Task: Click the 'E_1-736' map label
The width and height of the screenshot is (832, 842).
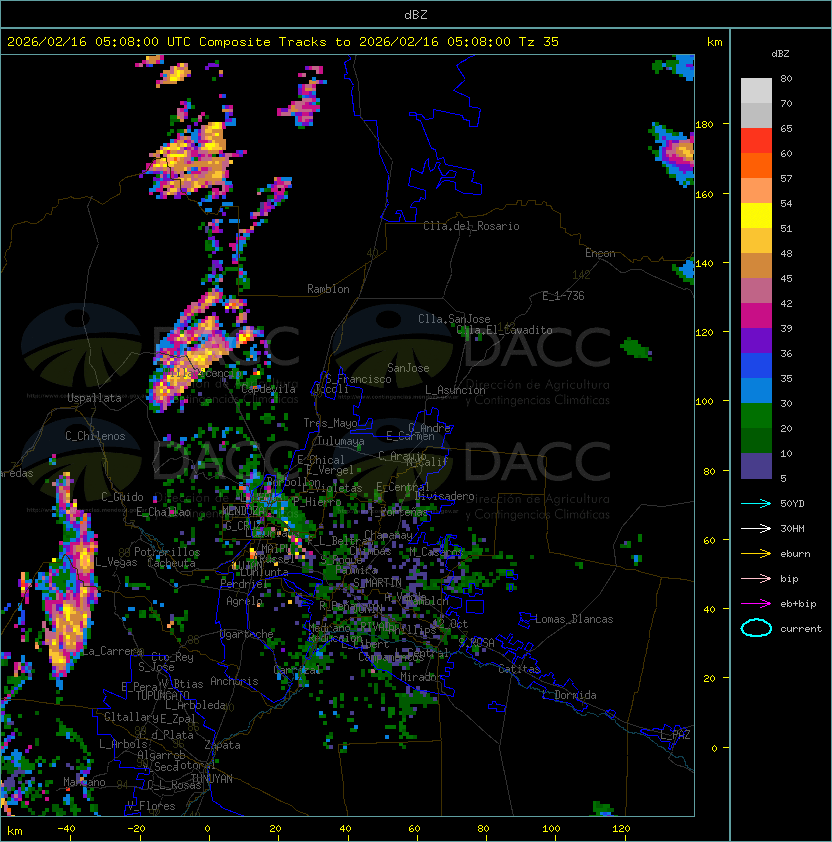Action: pos(563,296)
